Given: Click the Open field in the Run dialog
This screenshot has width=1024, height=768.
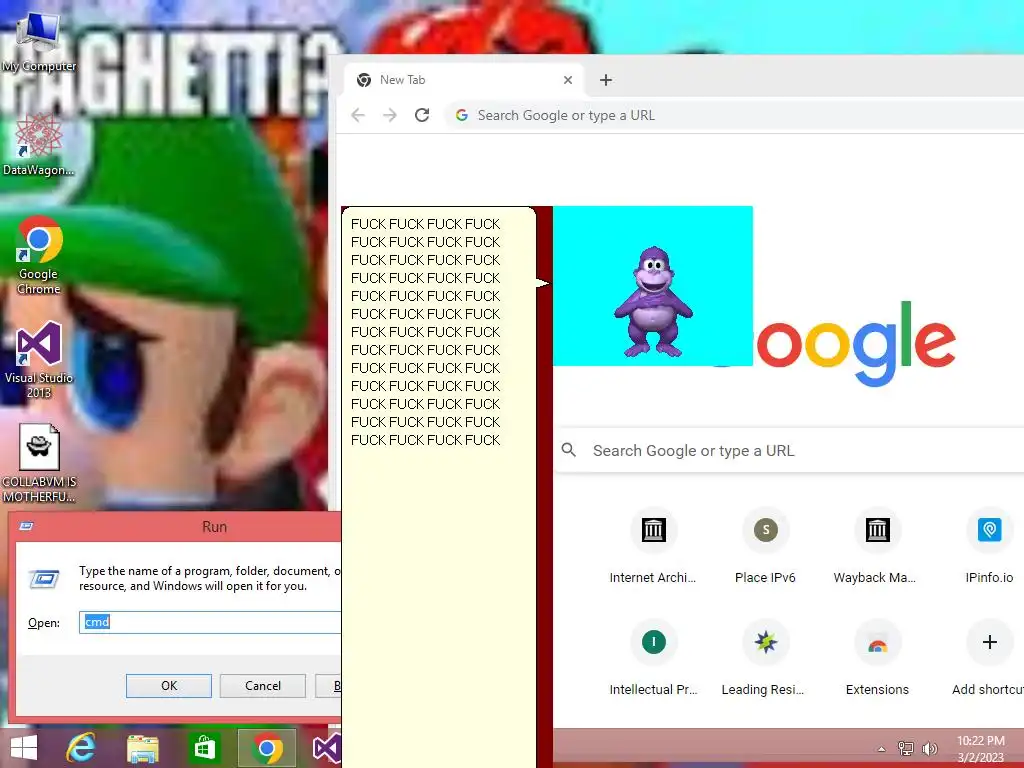Looking at the screenshot, I should pos(210,622).
